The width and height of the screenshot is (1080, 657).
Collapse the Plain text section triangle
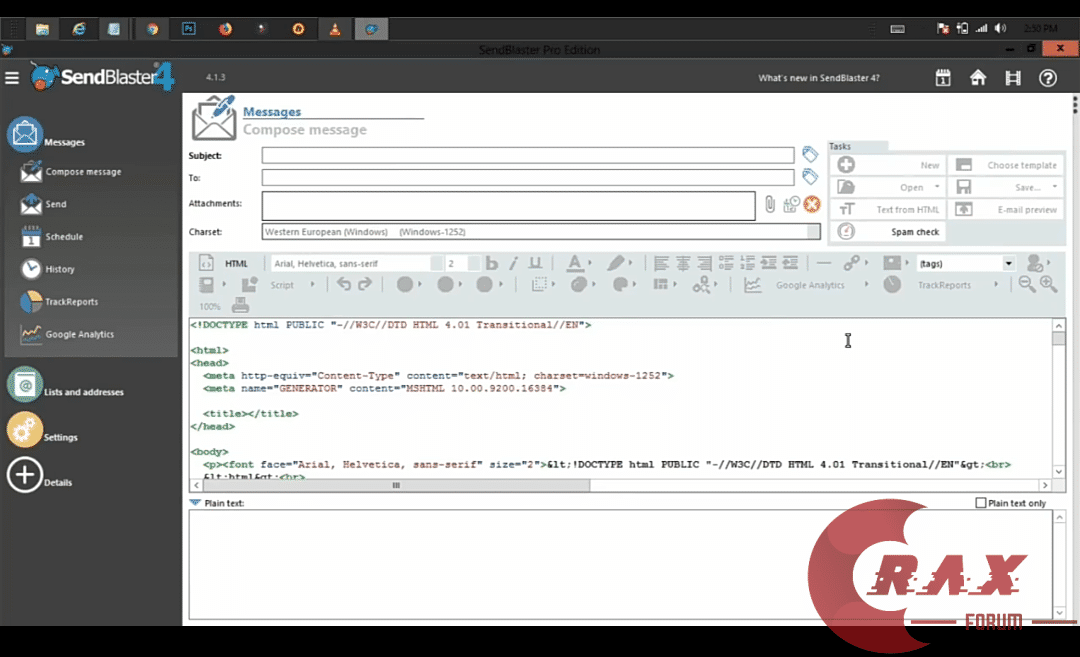pyautogui.click(x=195, y=503)
